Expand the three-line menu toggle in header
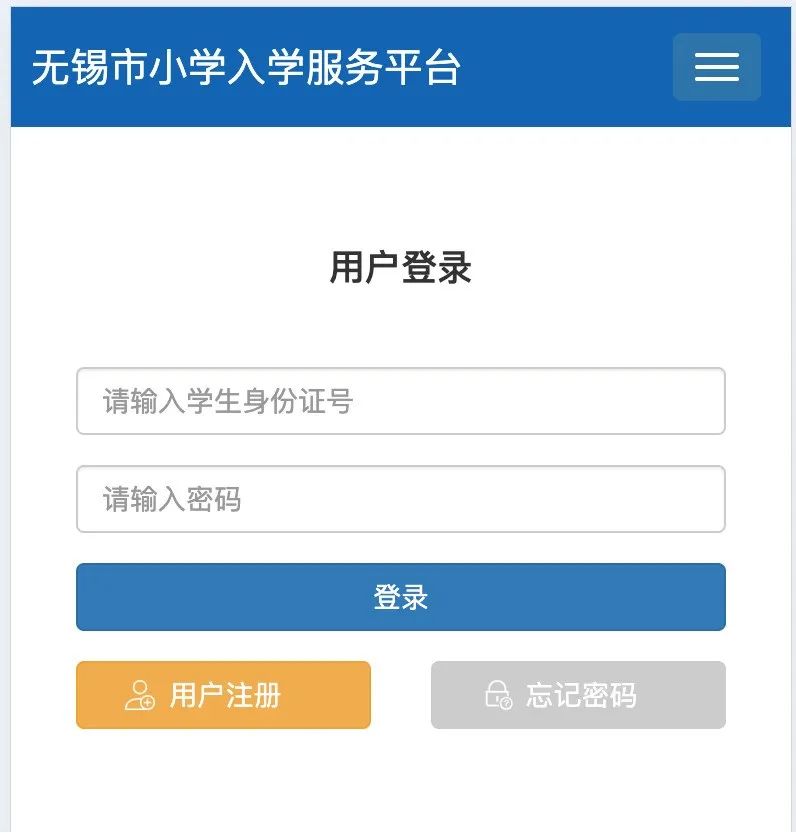 (x=717, y=67)
